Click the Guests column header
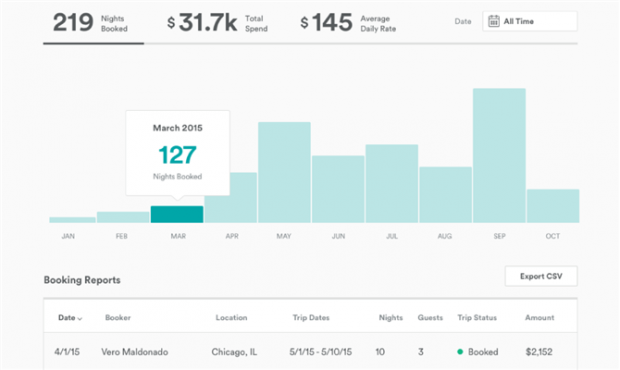This screenshot has width=620, height=370. point(430,317)
